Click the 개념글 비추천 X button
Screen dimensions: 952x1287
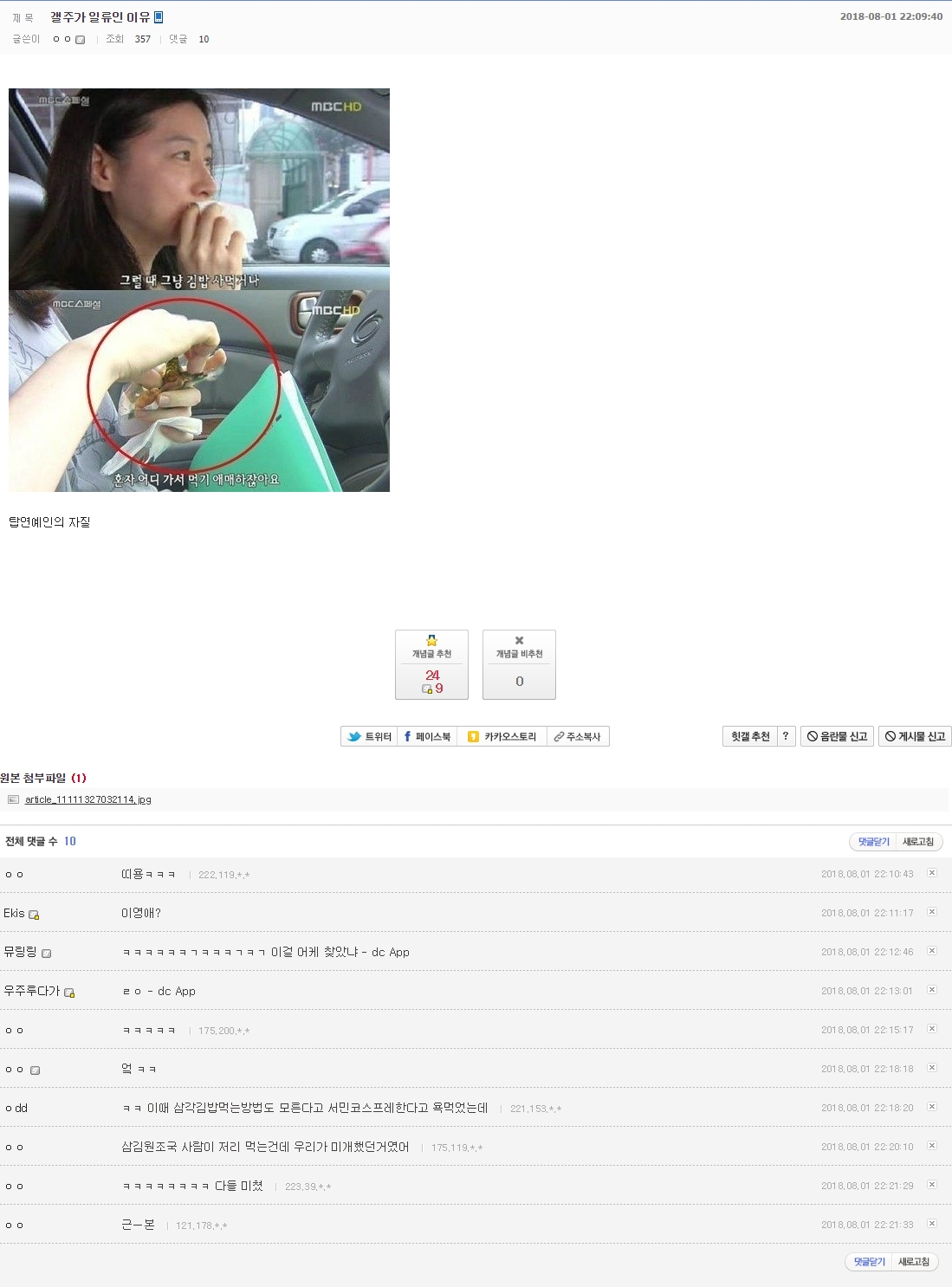[x=519, y=664]
